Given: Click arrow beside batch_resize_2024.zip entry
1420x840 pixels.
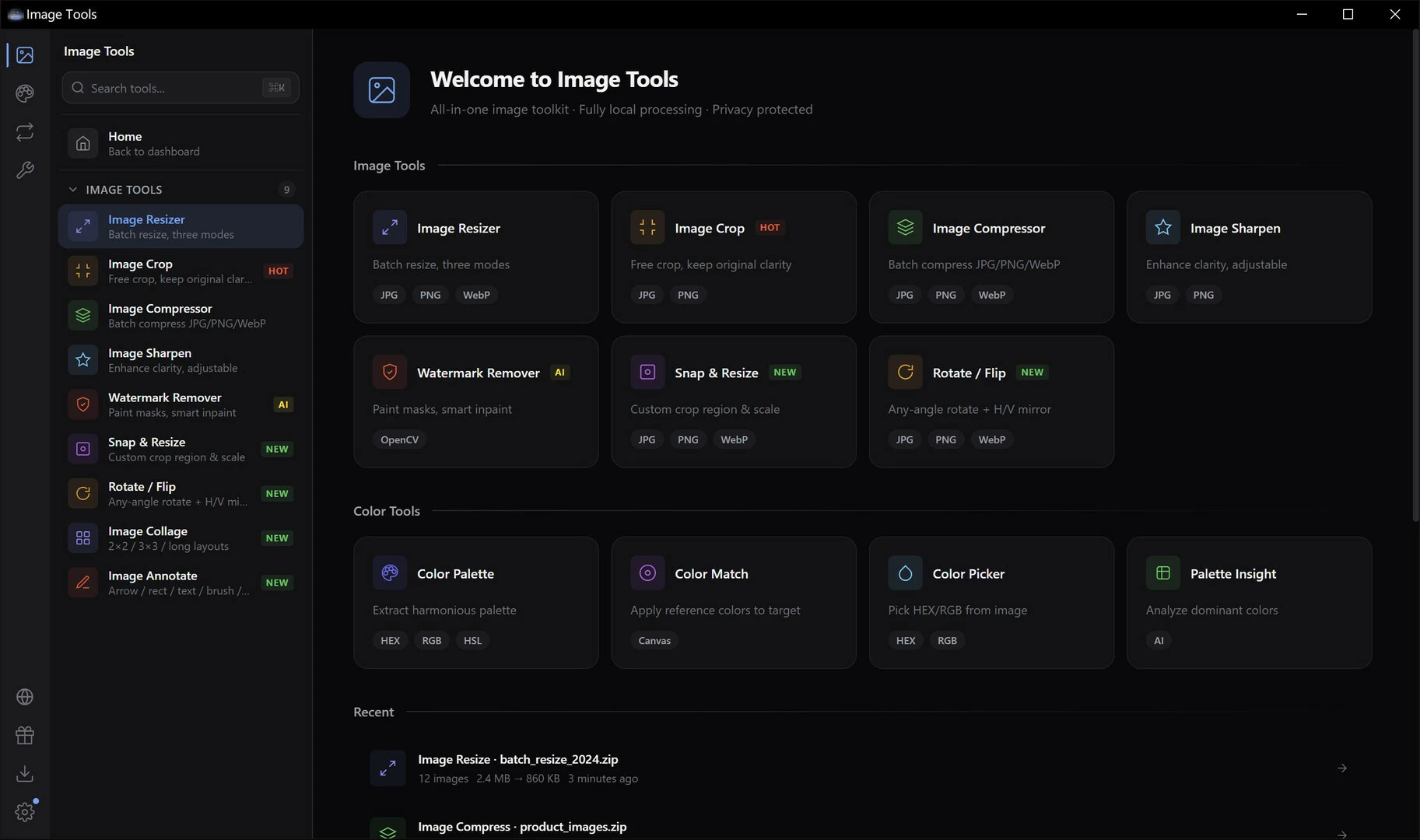Looking at the screenshot, I should pos(1342,768).
